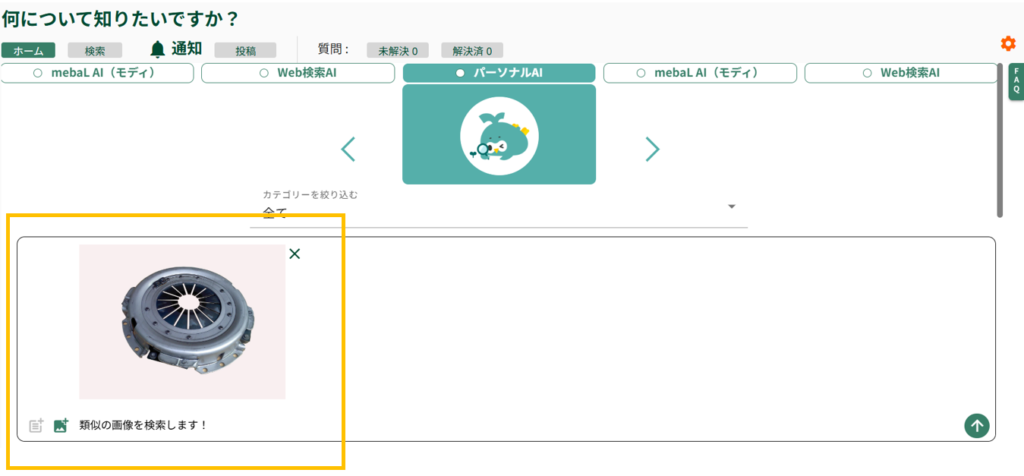Image resolution: width=1024 pixels, height=476 pixels.
Task: Remove attached image with the X icon
Action: click(294, 254)
